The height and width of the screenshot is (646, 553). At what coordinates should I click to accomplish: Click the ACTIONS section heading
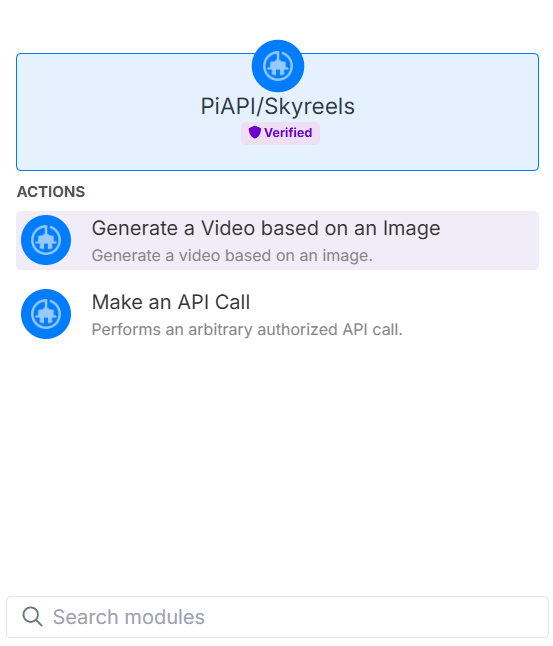pos(51,192)
